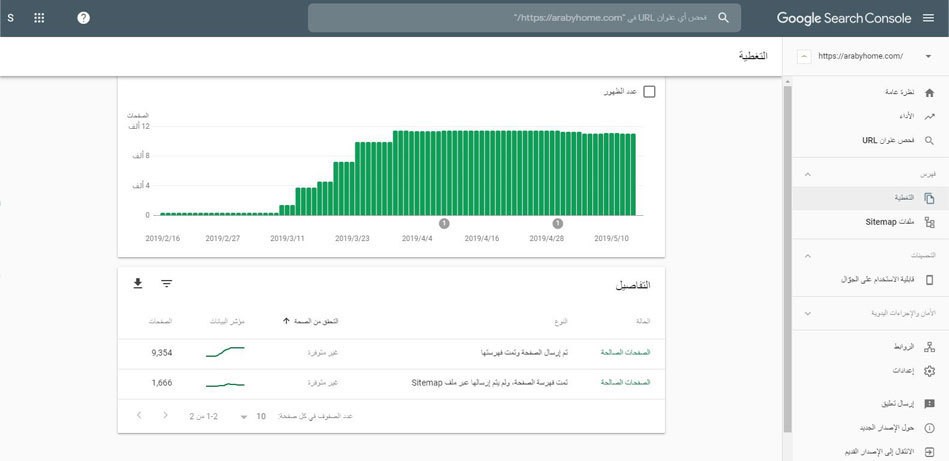Sort by التحقق من الصحة column
The image size is (949, 461).
click(310, 321)
